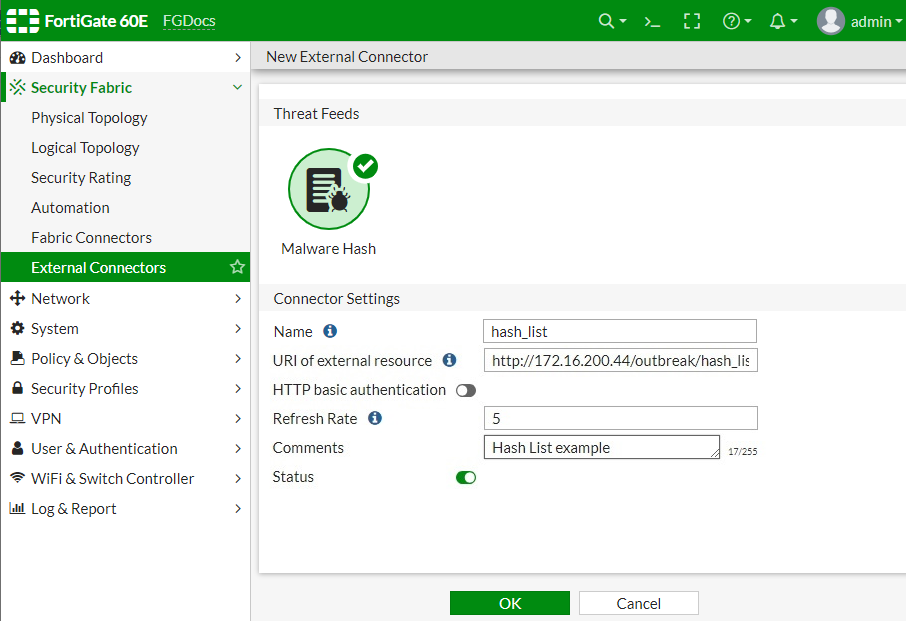The height and width of the screenshot is (621, 906).
Task: Open the help question mark dropdown
Action: [737, 21]
